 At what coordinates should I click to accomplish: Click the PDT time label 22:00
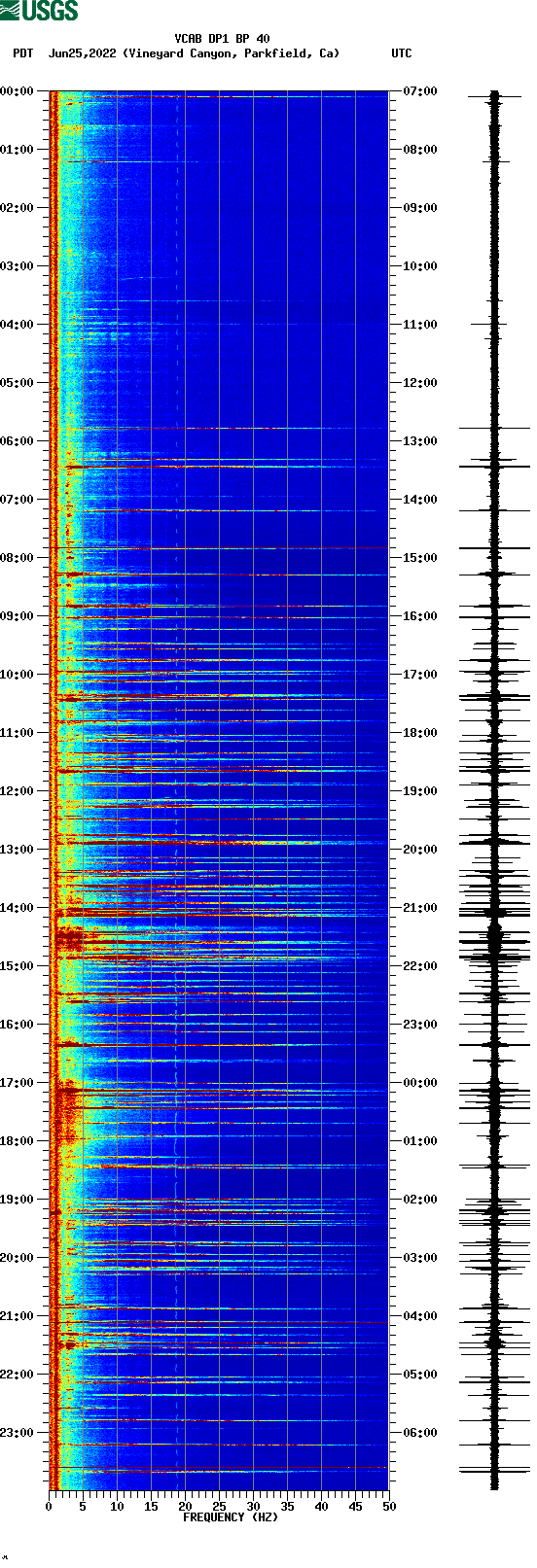point(17,1375)
